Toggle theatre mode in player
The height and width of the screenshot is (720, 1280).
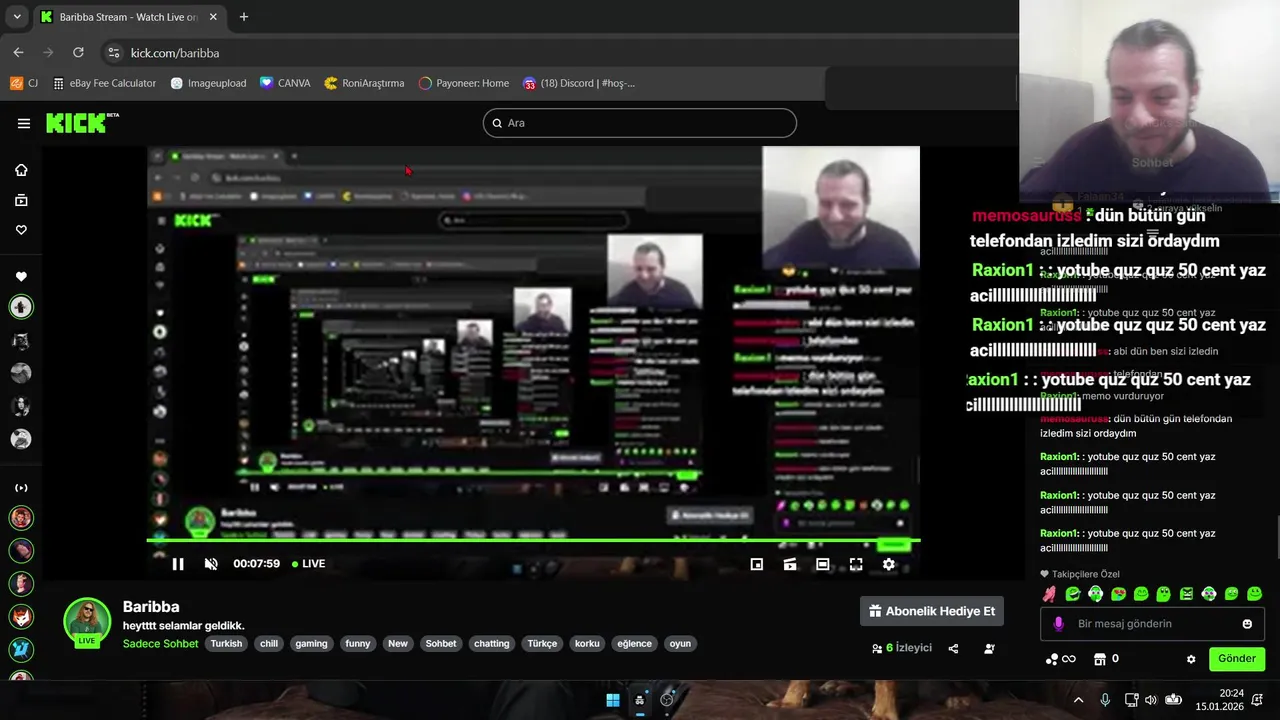coord(822,564)
